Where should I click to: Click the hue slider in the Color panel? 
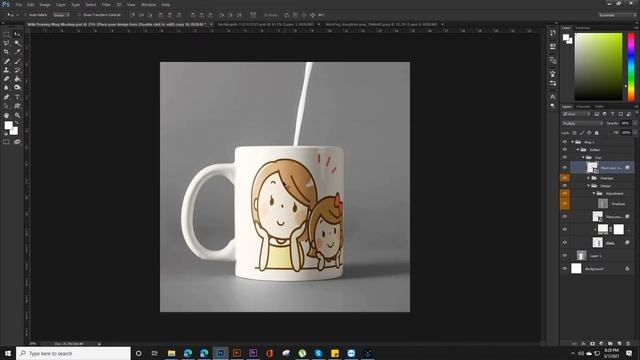click(x=631, y=67)
